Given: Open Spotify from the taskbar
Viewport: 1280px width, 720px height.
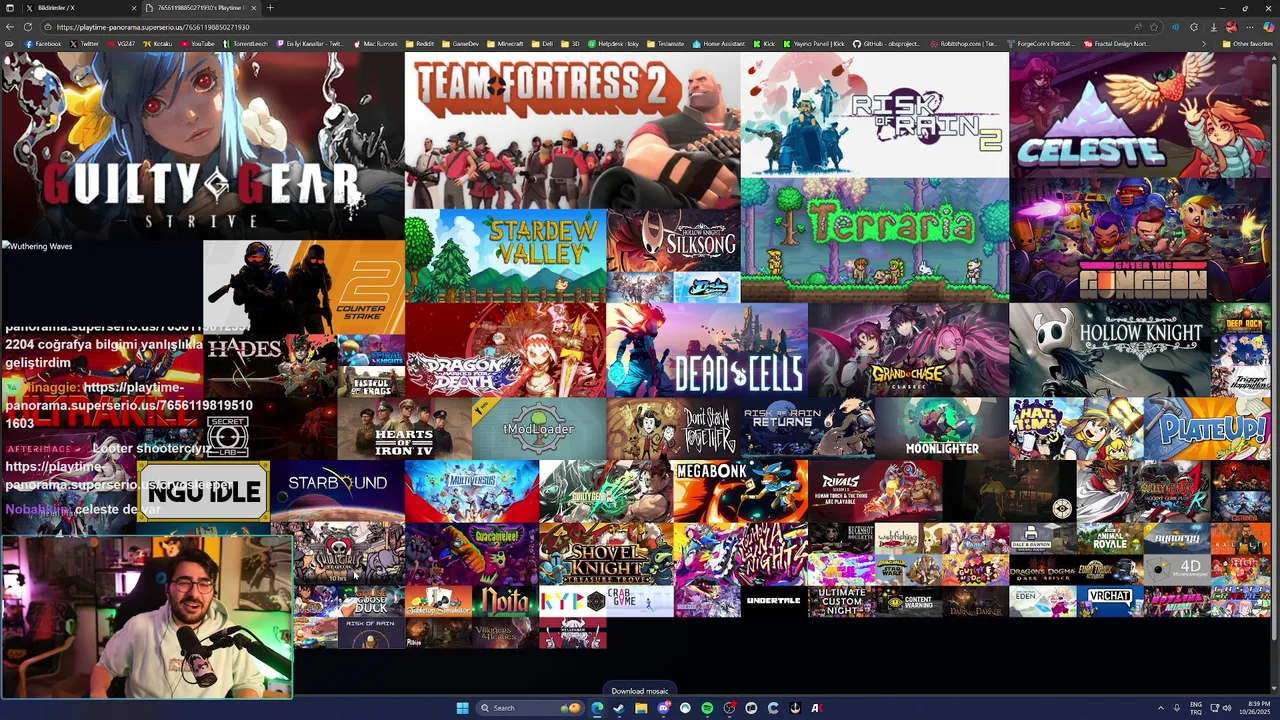Looking at the screenshot, I should [707, 708].
